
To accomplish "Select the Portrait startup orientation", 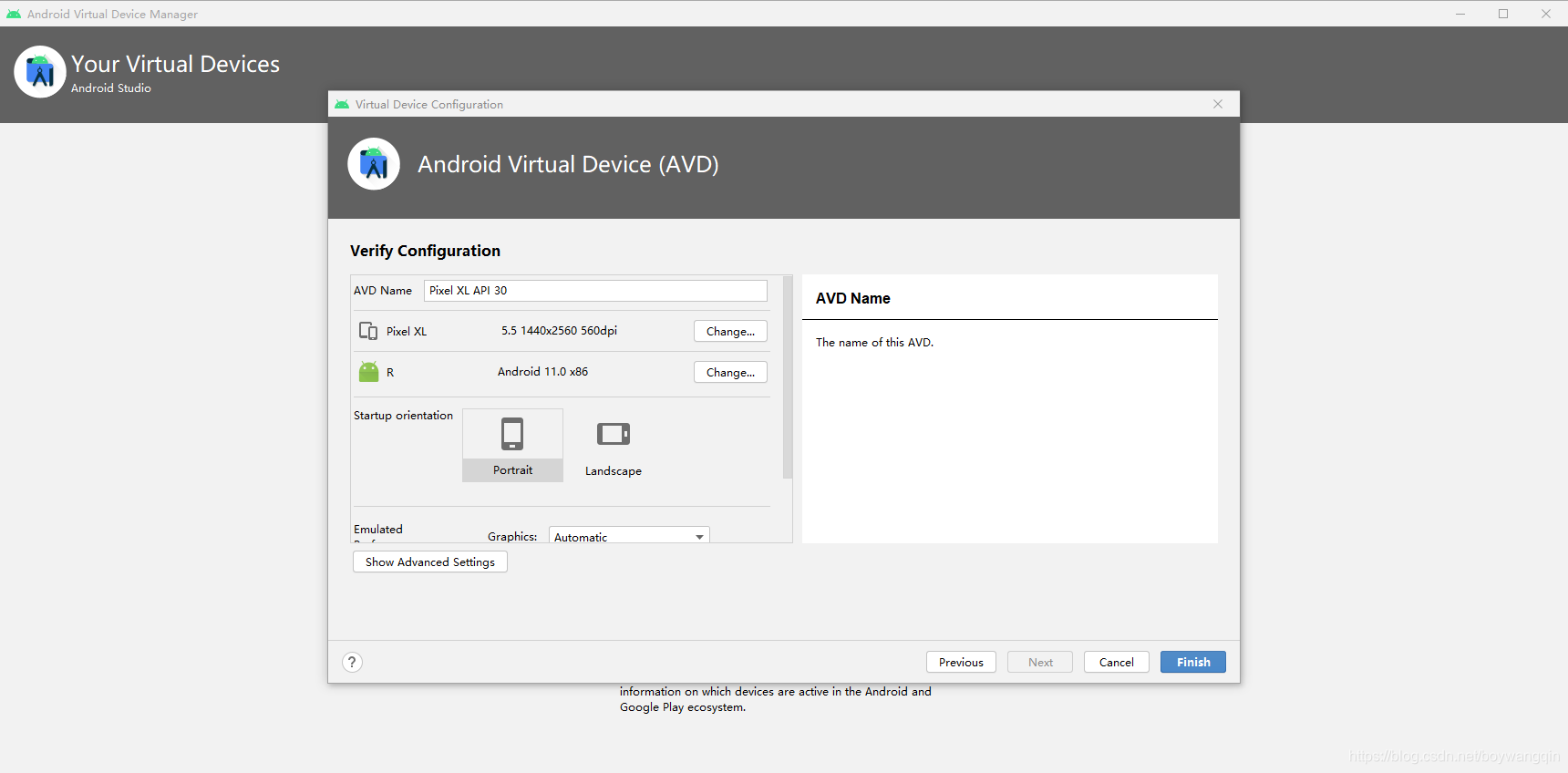I will pos(512,445).
